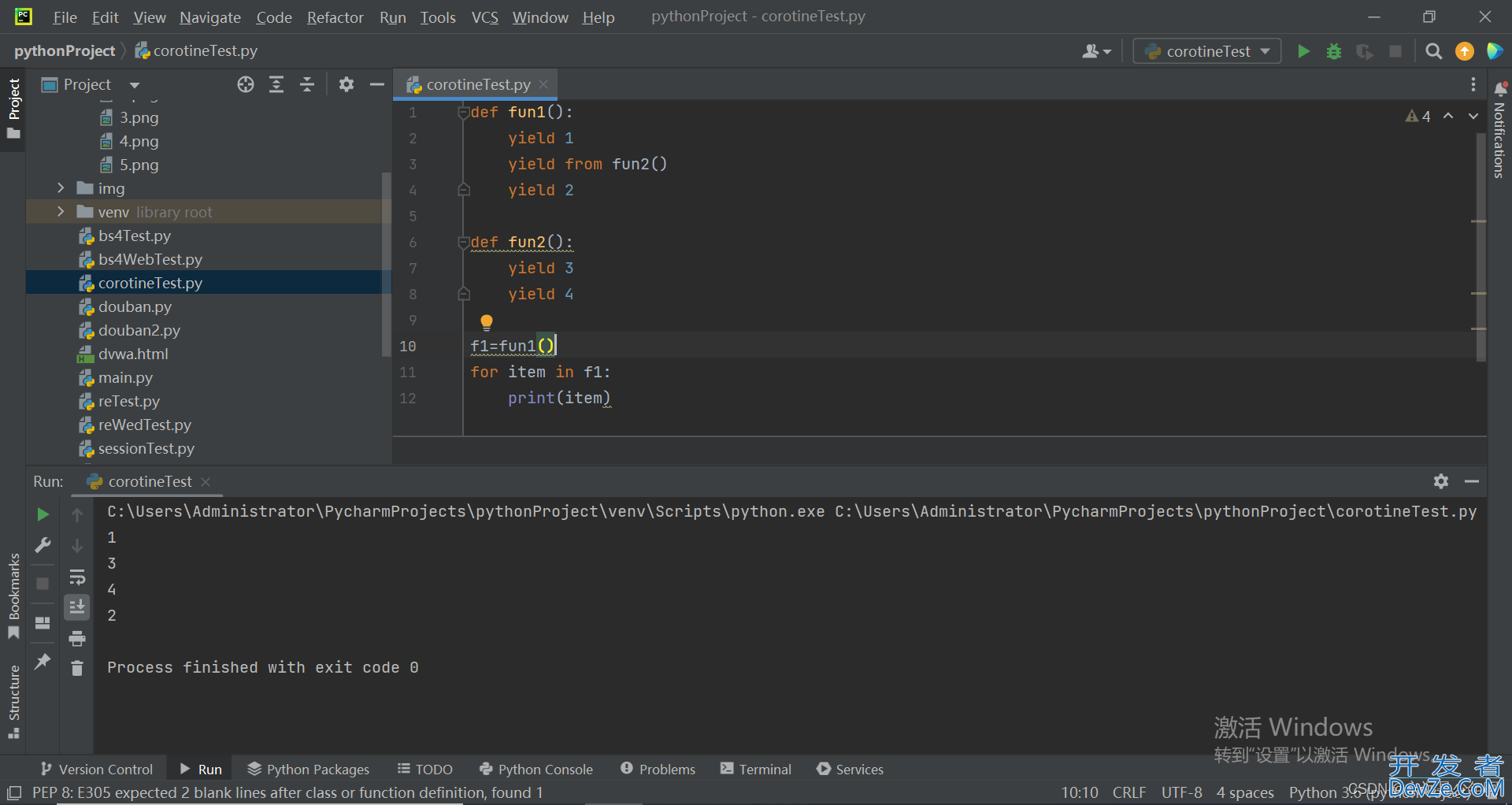
Task: Click the yellow lightbulb quick-fix icon
Action: tap(487, 321)
